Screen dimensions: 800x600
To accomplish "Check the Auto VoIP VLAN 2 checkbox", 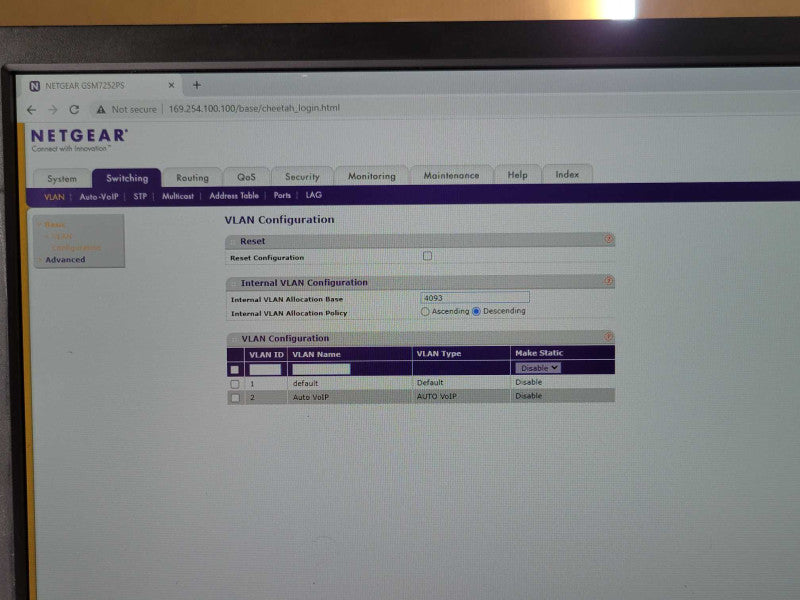I will click(x=235, y=397).
